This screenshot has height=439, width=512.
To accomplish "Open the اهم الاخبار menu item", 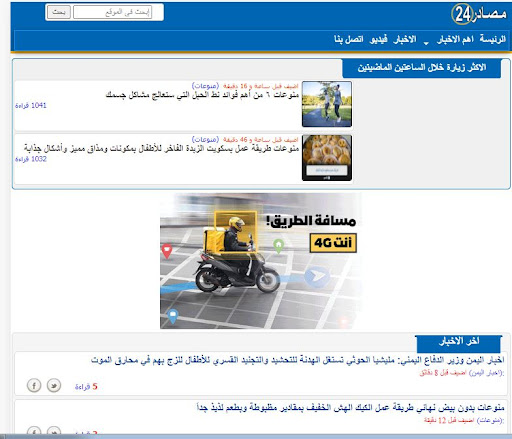I will pos(455,40).
